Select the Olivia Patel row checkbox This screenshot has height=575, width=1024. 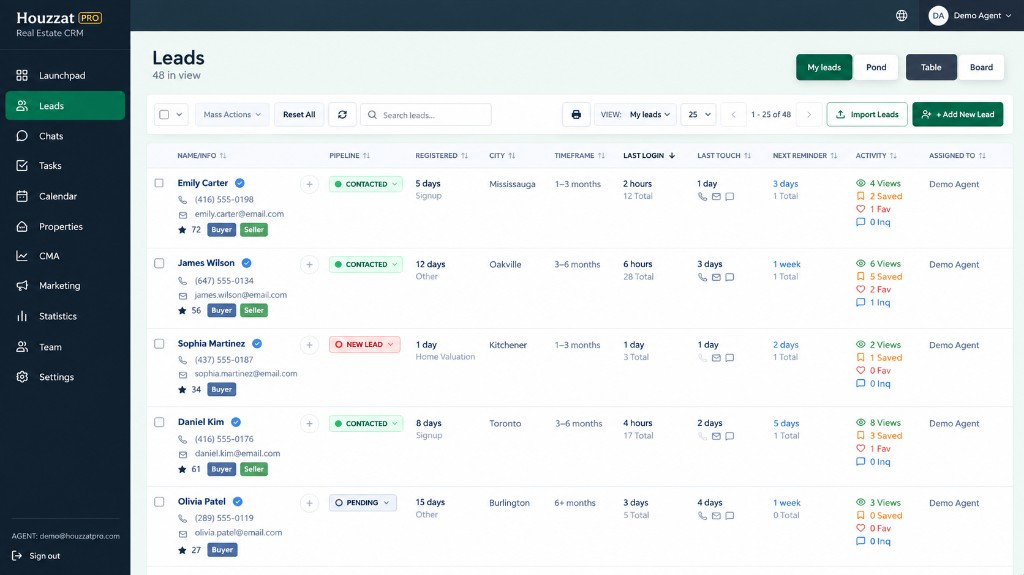[159, 502]
